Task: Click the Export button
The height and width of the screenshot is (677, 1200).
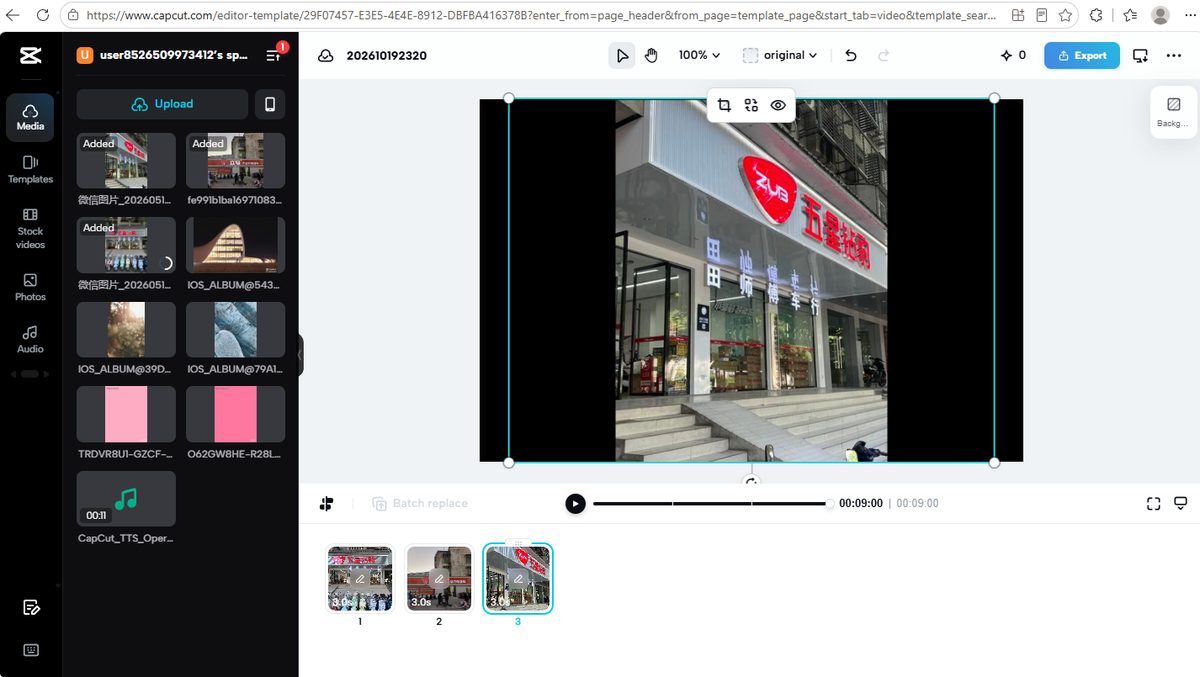Action: [x=1081, y=56]
